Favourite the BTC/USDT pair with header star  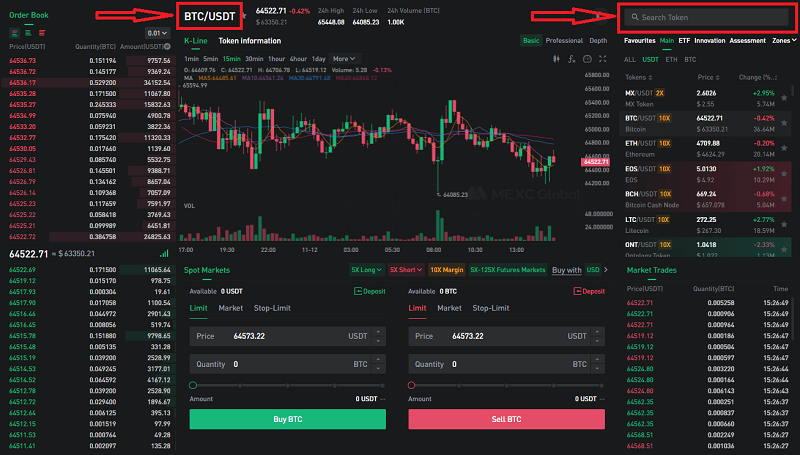[x=244, y=16]
